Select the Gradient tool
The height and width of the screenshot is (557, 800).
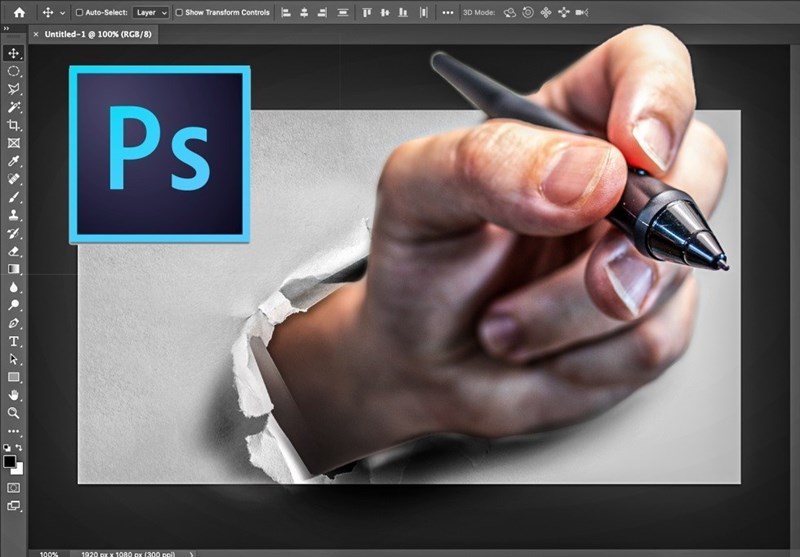(13, 269)
